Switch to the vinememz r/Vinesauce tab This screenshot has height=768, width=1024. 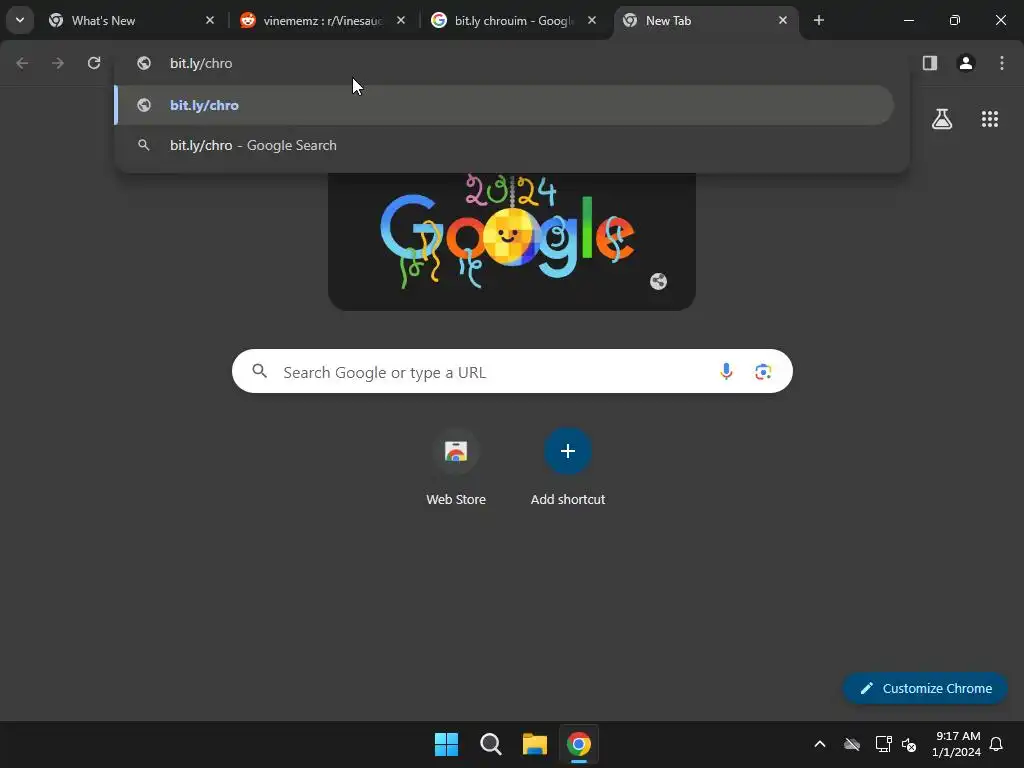(322, 21)
